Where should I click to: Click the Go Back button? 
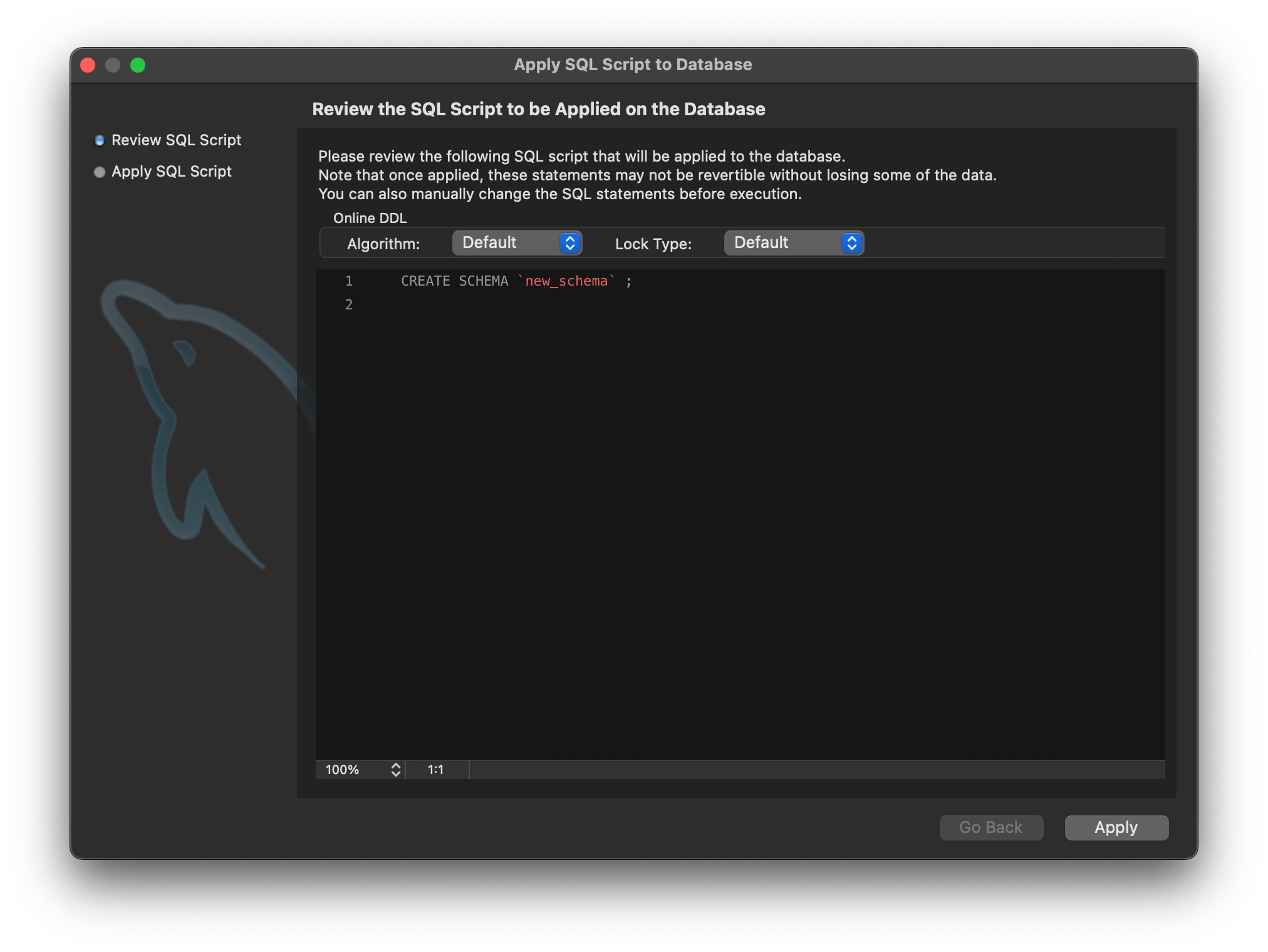click(x=990, y=827)
